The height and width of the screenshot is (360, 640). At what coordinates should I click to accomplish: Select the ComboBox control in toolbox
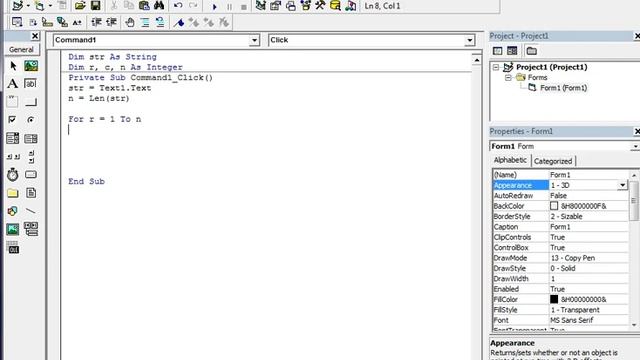tap(13, 138)
